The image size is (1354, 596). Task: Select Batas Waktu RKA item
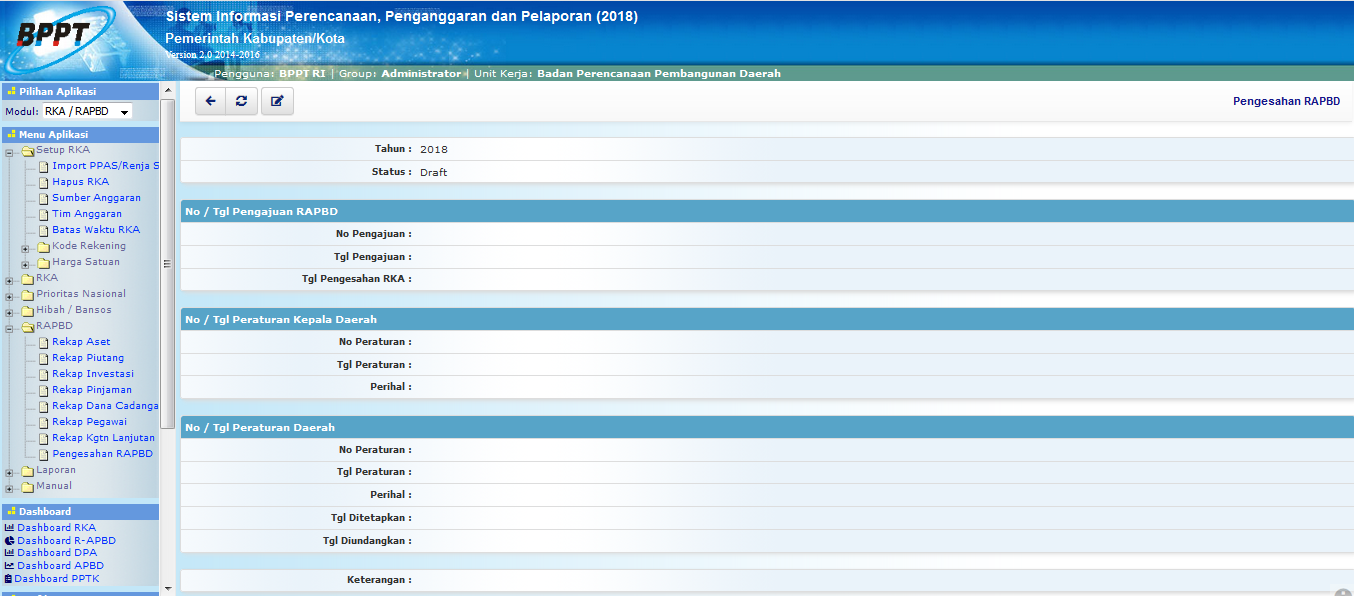[96, 230]
